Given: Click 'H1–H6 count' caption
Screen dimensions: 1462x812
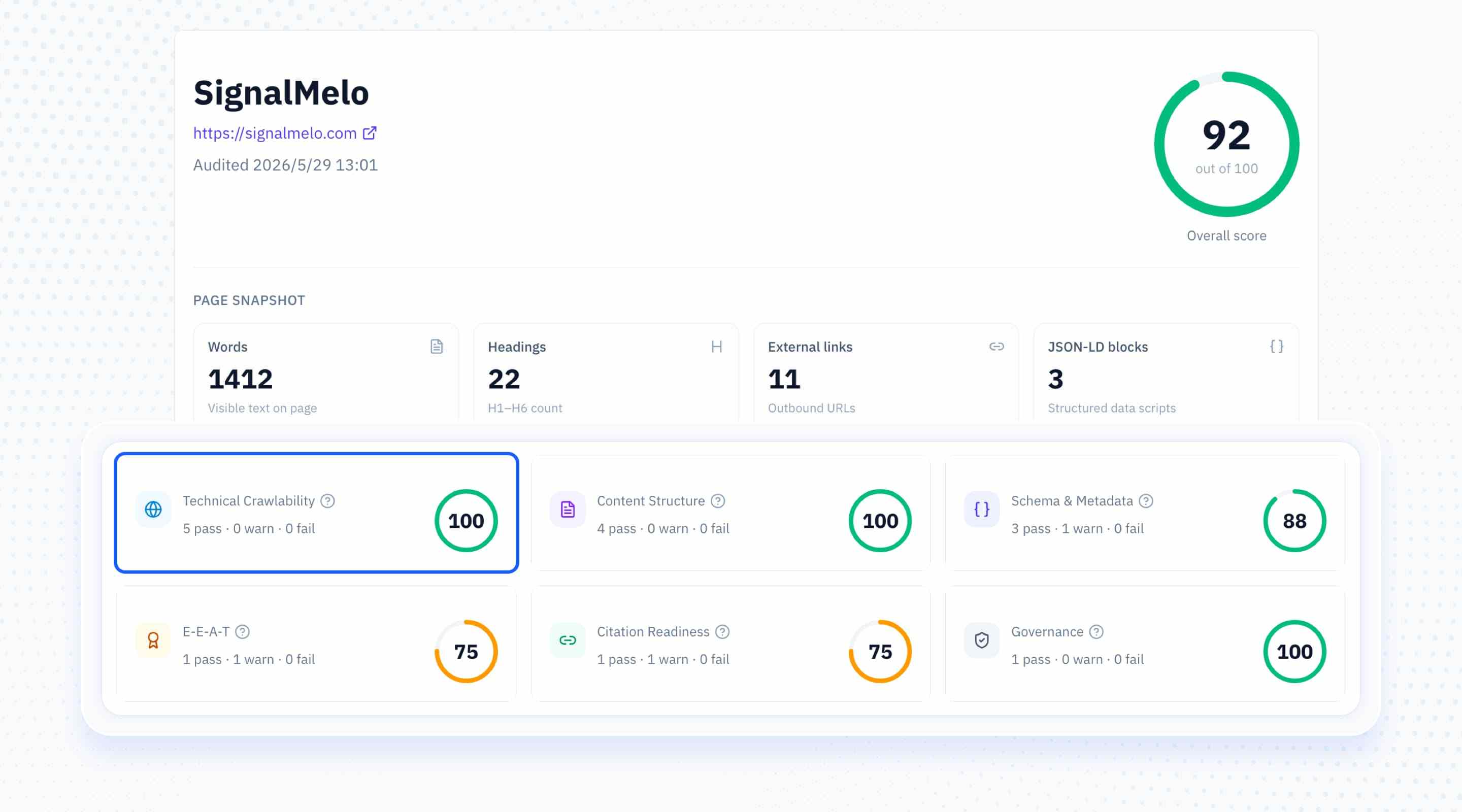Looking at the screenshot, I should pyautogui.click(x=525, y=408).
